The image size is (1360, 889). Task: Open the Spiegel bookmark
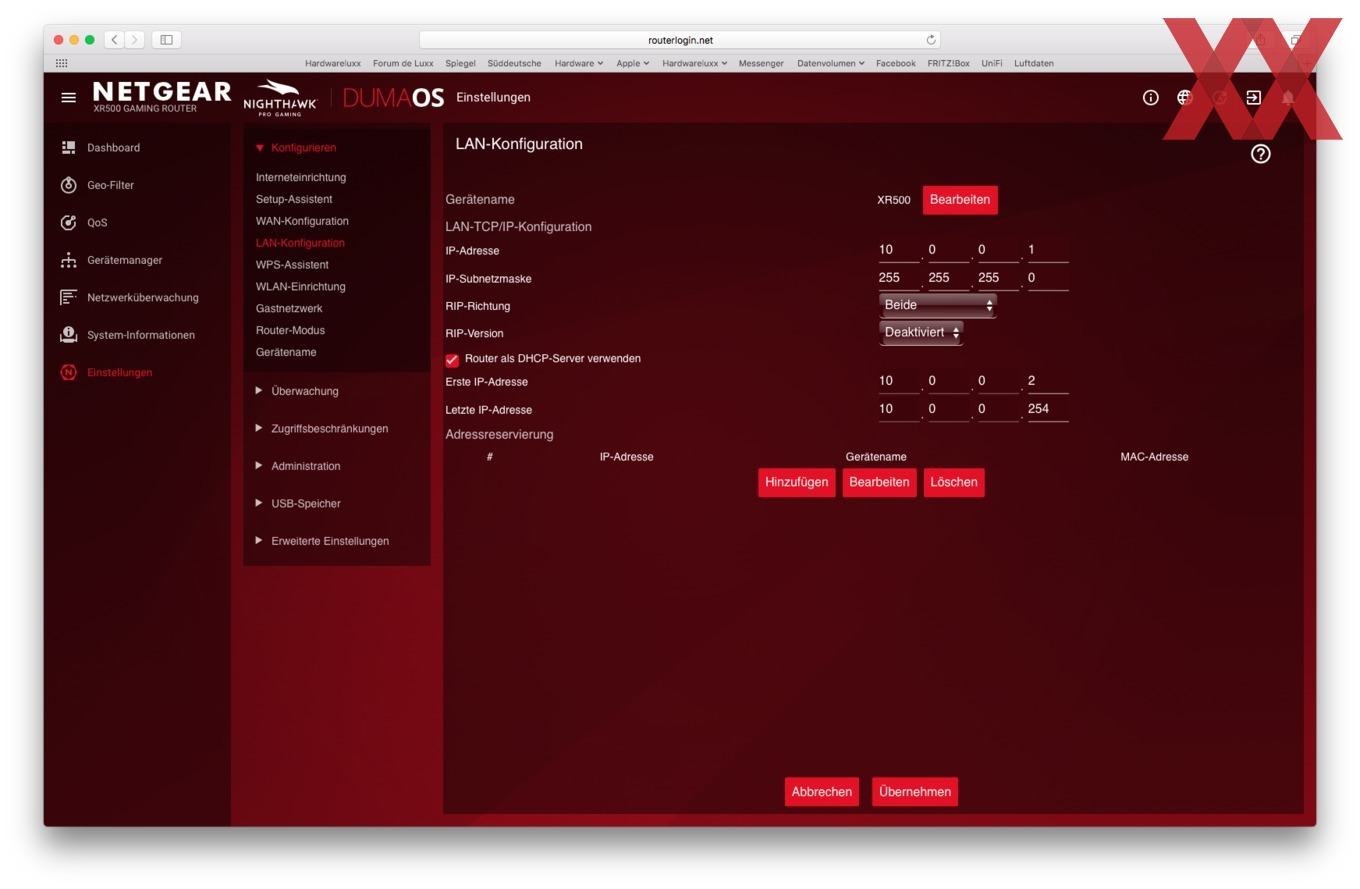tap(460, 63)
